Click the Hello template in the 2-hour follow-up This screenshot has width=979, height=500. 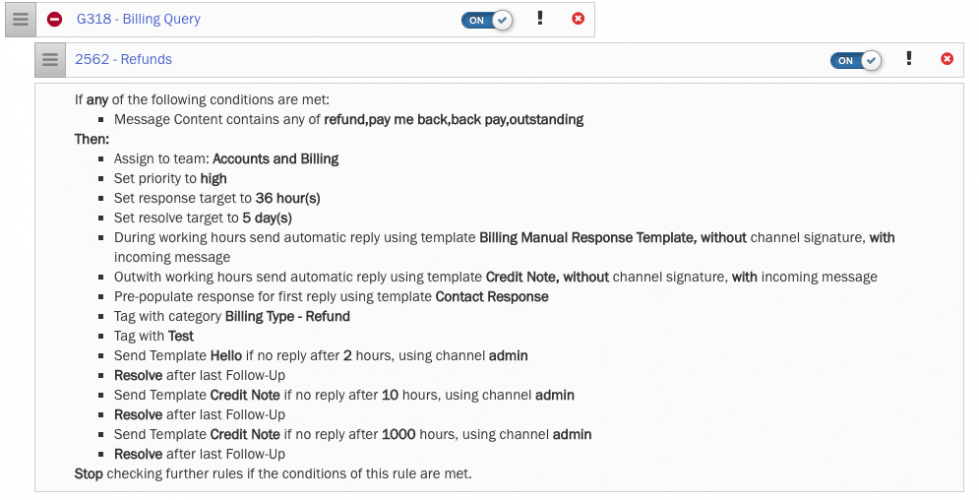coord(227,356)
